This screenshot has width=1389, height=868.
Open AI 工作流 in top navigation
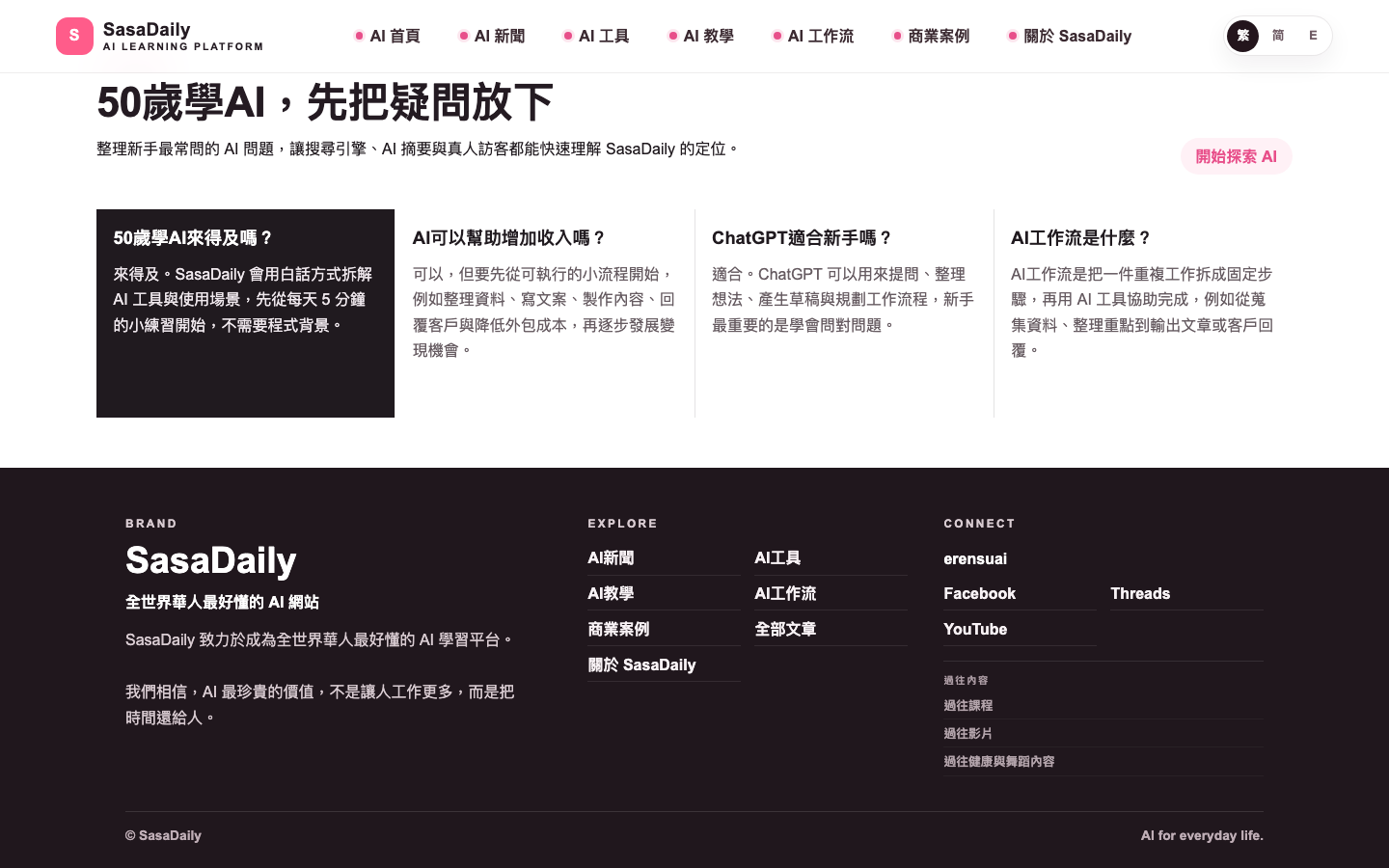click(x=813, y=36)
